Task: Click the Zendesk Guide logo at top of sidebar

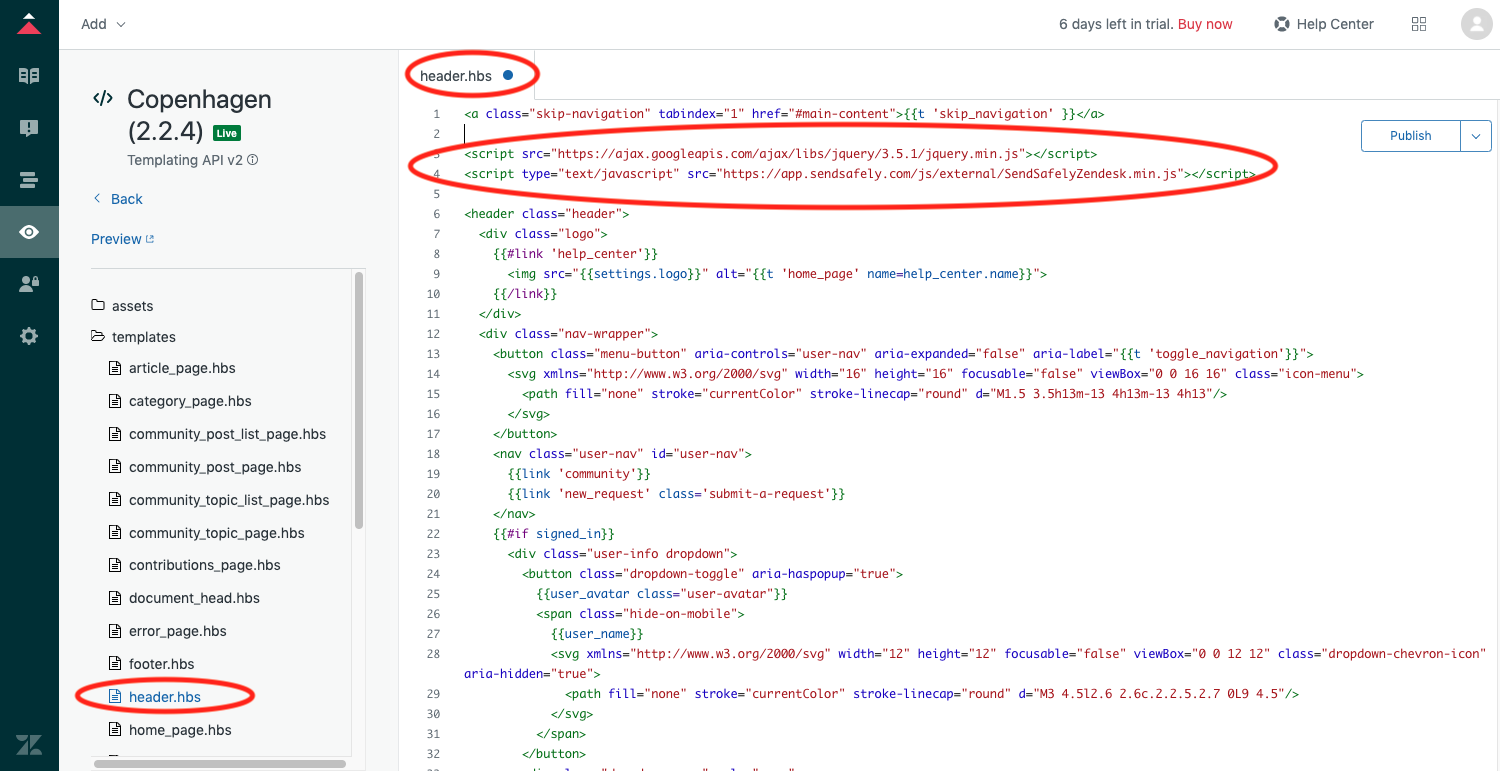Action: tap(29, 23)
